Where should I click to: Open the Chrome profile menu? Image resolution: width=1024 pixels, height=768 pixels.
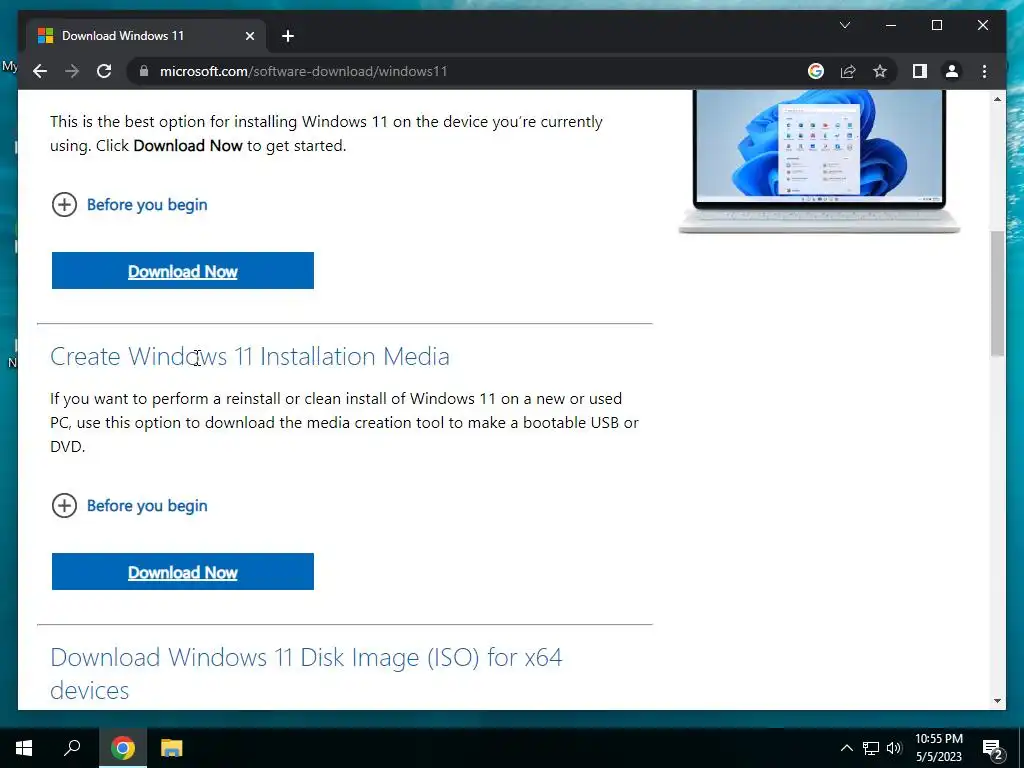(x=952, y=71)
